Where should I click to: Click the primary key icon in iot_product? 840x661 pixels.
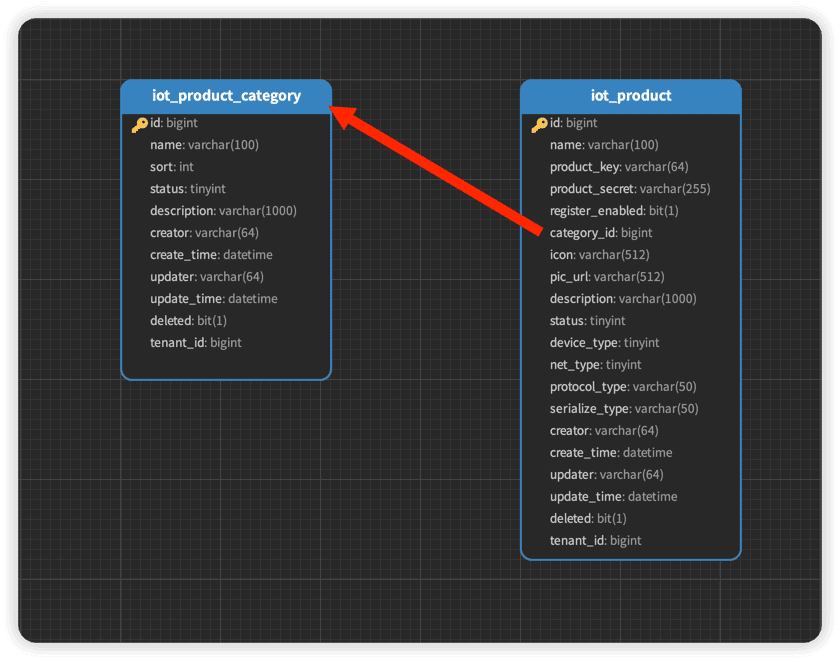(x=539, y=124)
